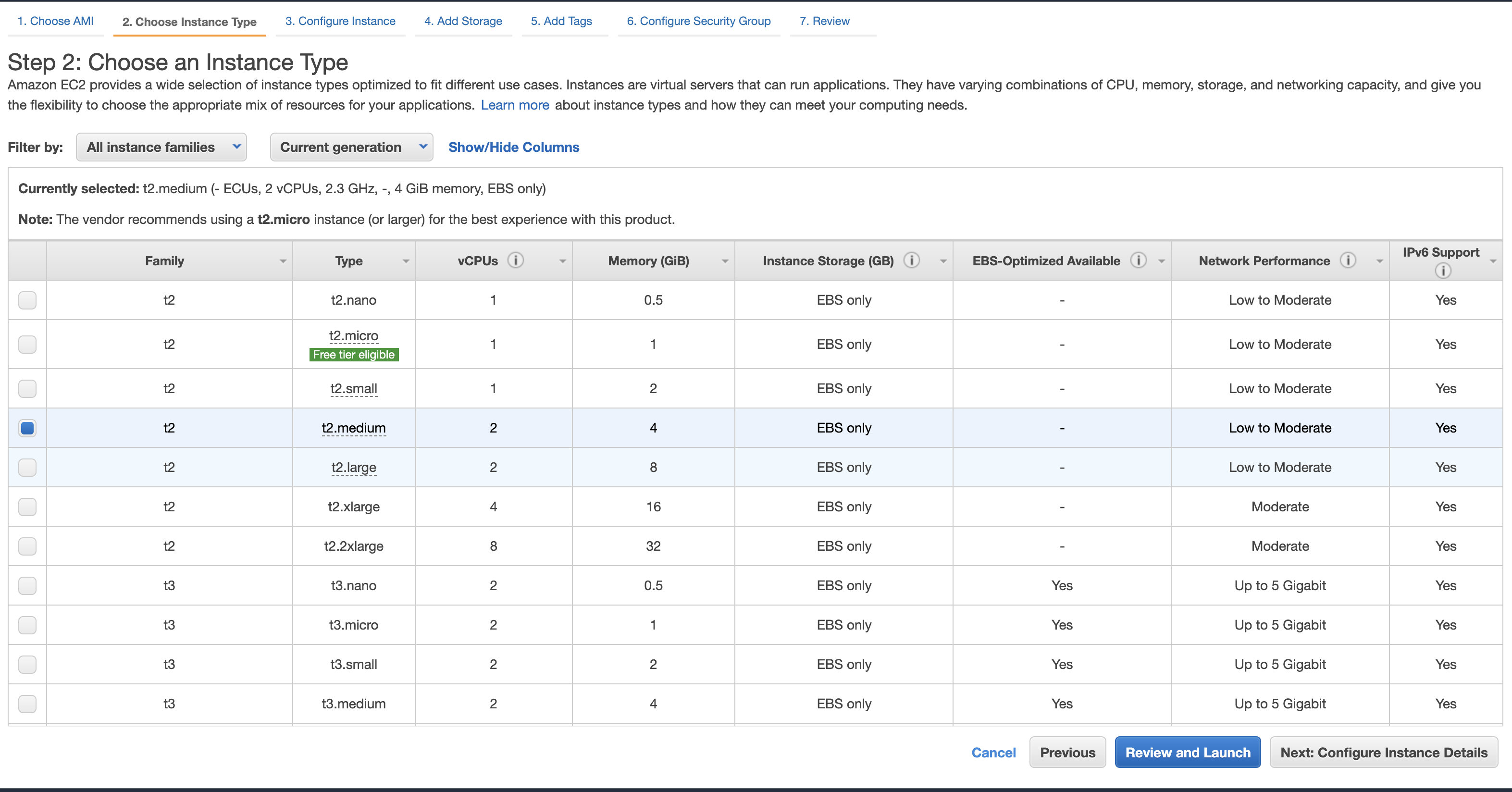This screenshot has height=792, width=1512.
Task: Open the Current generation filter dropdown
Action: [352, 148]
